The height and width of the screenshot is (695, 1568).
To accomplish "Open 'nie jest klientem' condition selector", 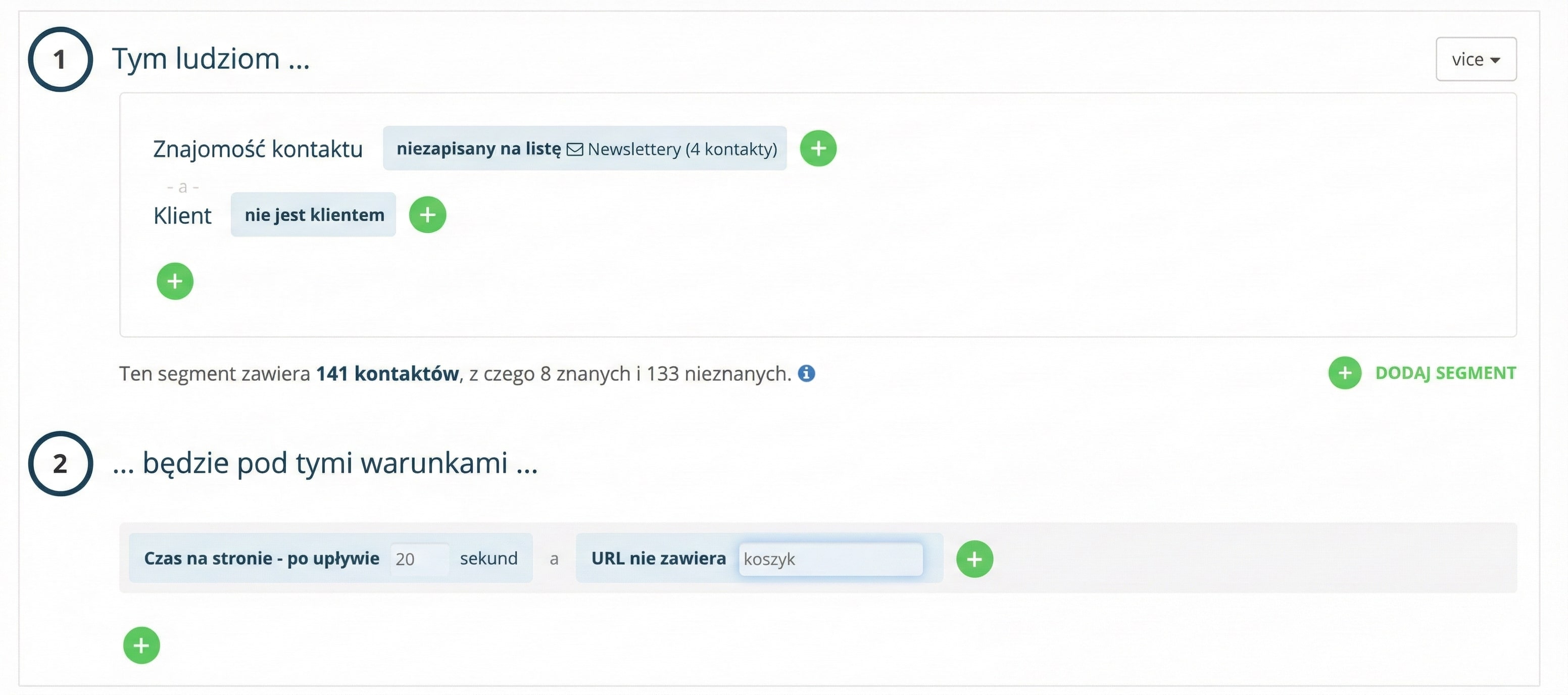I will click(314, 215).
